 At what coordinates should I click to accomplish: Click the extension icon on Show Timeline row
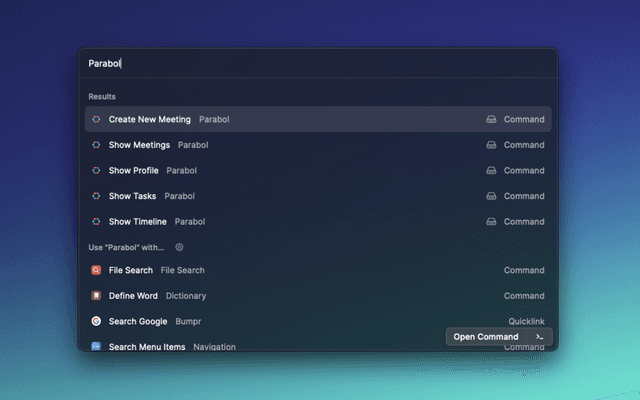[x=491, y=222]
